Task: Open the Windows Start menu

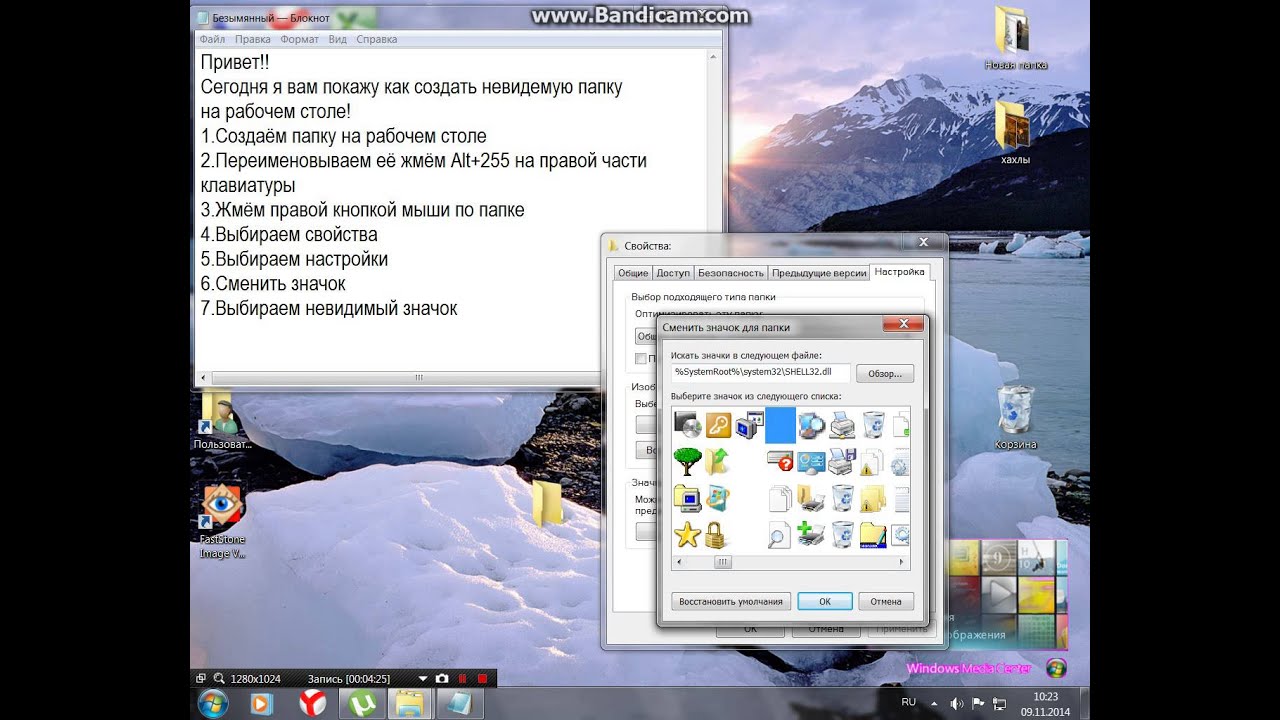Action: [212, 703]
